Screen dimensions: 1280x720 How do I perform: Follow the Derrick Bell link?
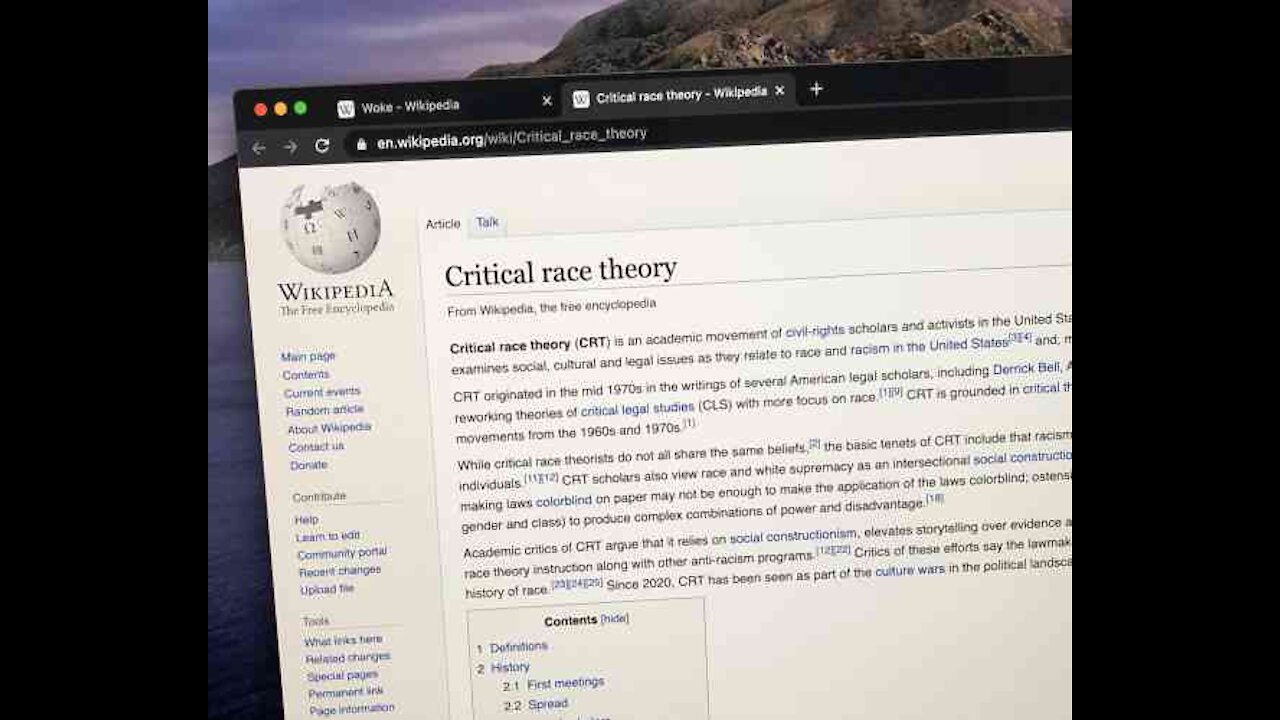coord(1026,369)
